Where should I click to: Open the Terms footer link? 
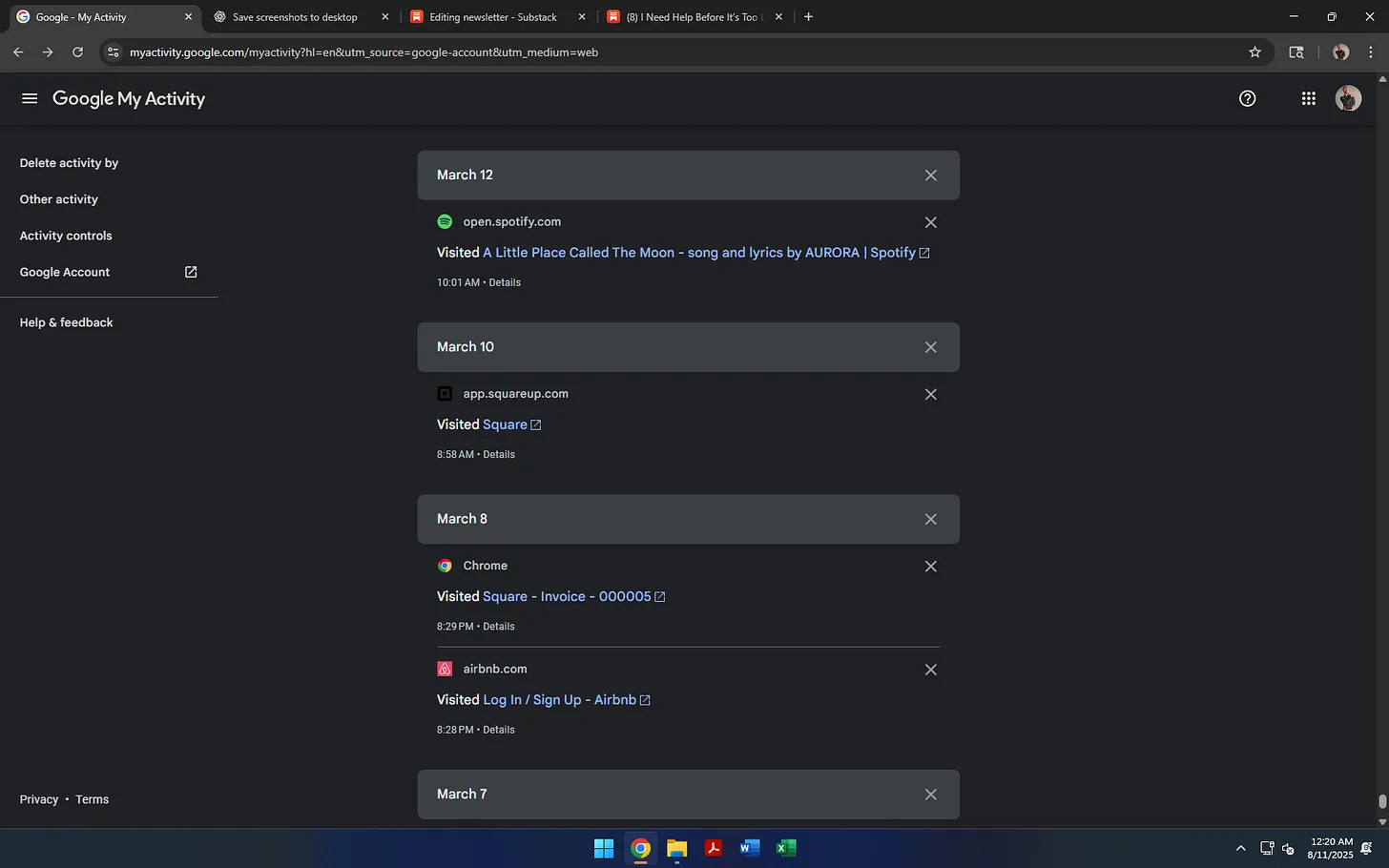pyautogui.click(x=92, y=799)
